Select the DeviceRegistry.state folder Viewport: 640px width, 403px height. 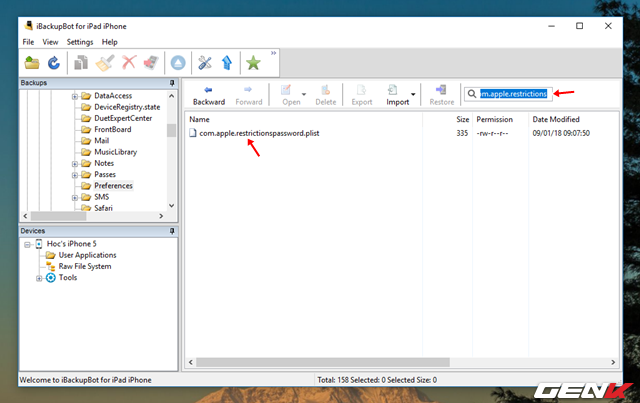pyautogui.click(x=127, y=107)
